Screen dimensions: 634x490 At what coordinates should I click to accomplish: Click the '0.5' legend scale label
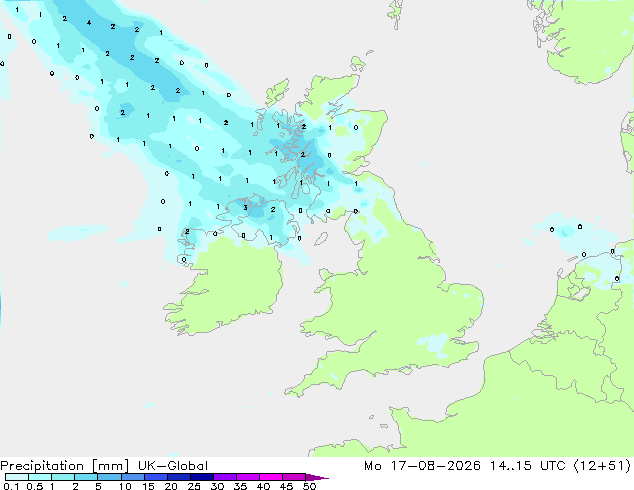35,486
